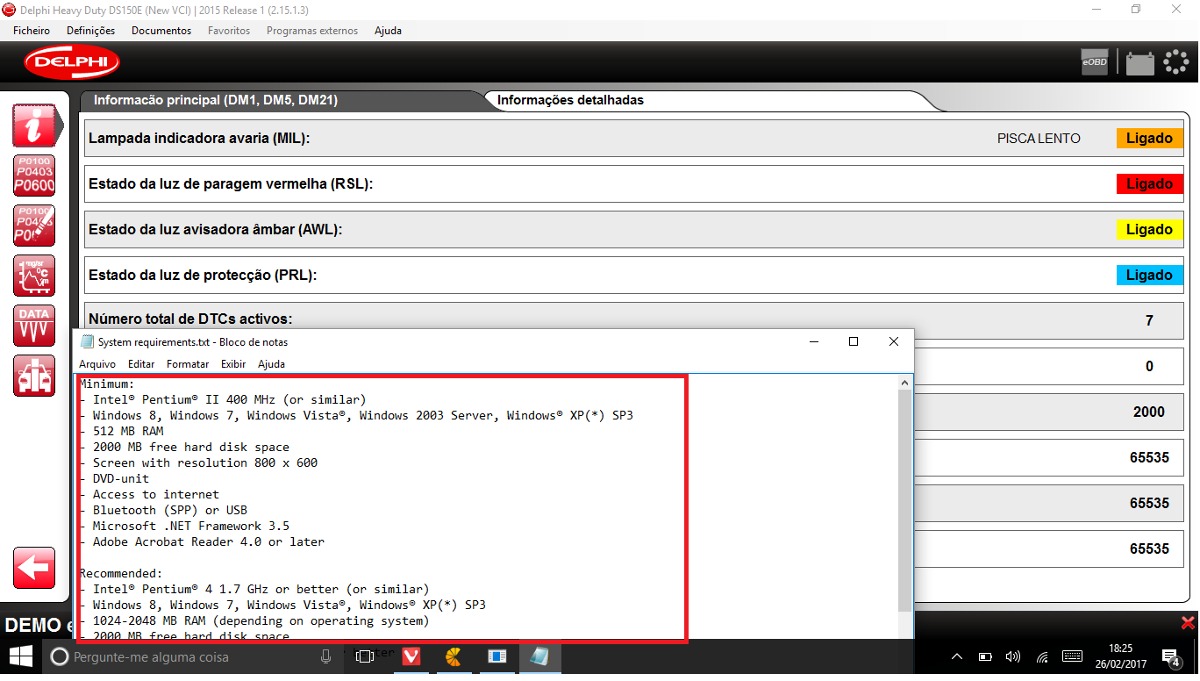The image size is (1200, 681).
Task: Maximize the Notepad window
Action: pyautogui.click(x=853, y=342)
